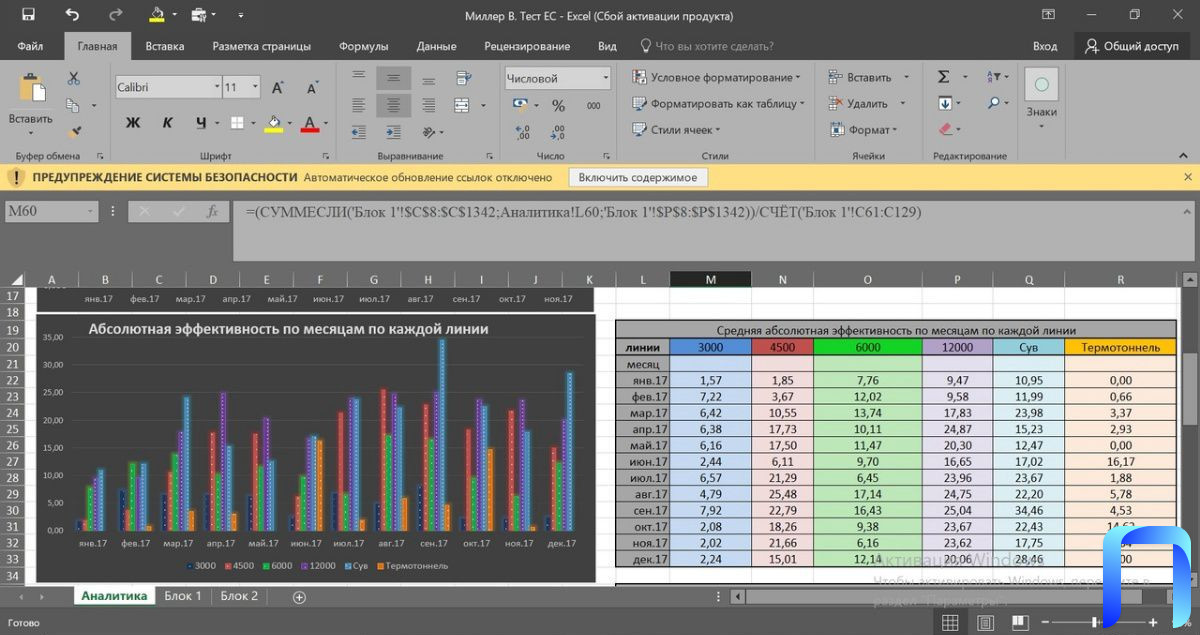Click Вставить cells button in Ячейки
The height and width of the screenshot is (635, 1200).
tap(861, 77)
